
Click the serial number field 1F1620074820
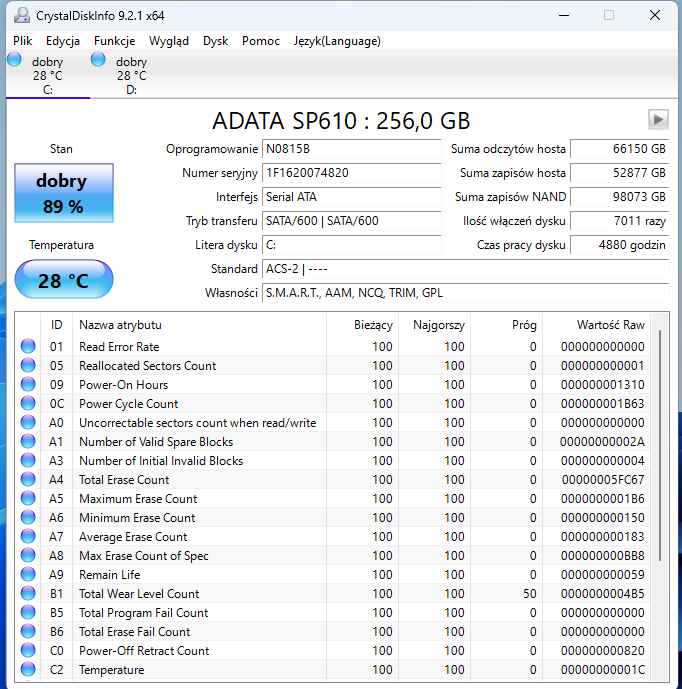tap(352, 173)
